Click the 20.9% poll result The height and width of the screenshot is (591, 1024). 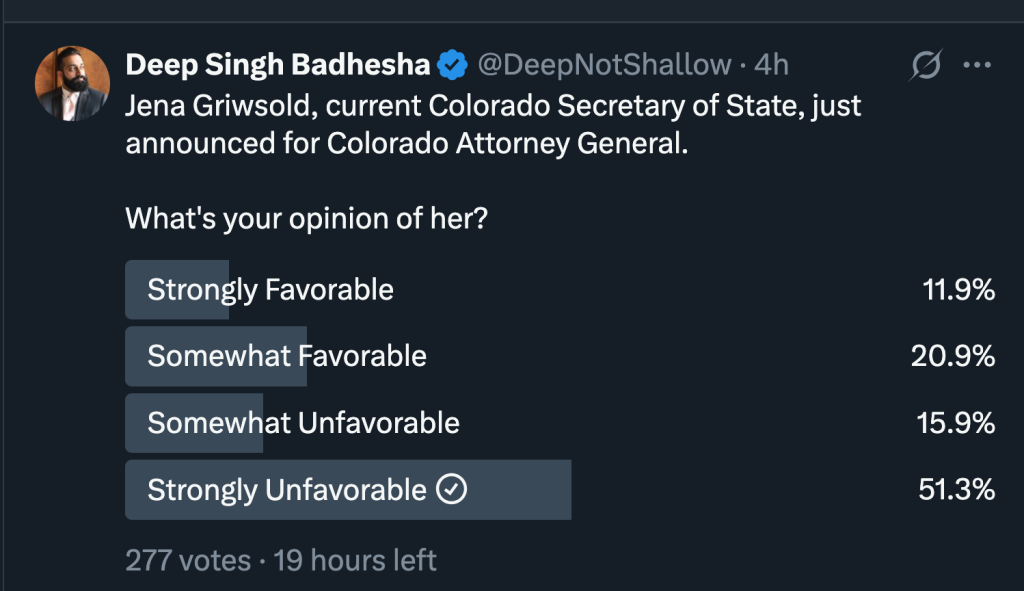tap(953, 356)
